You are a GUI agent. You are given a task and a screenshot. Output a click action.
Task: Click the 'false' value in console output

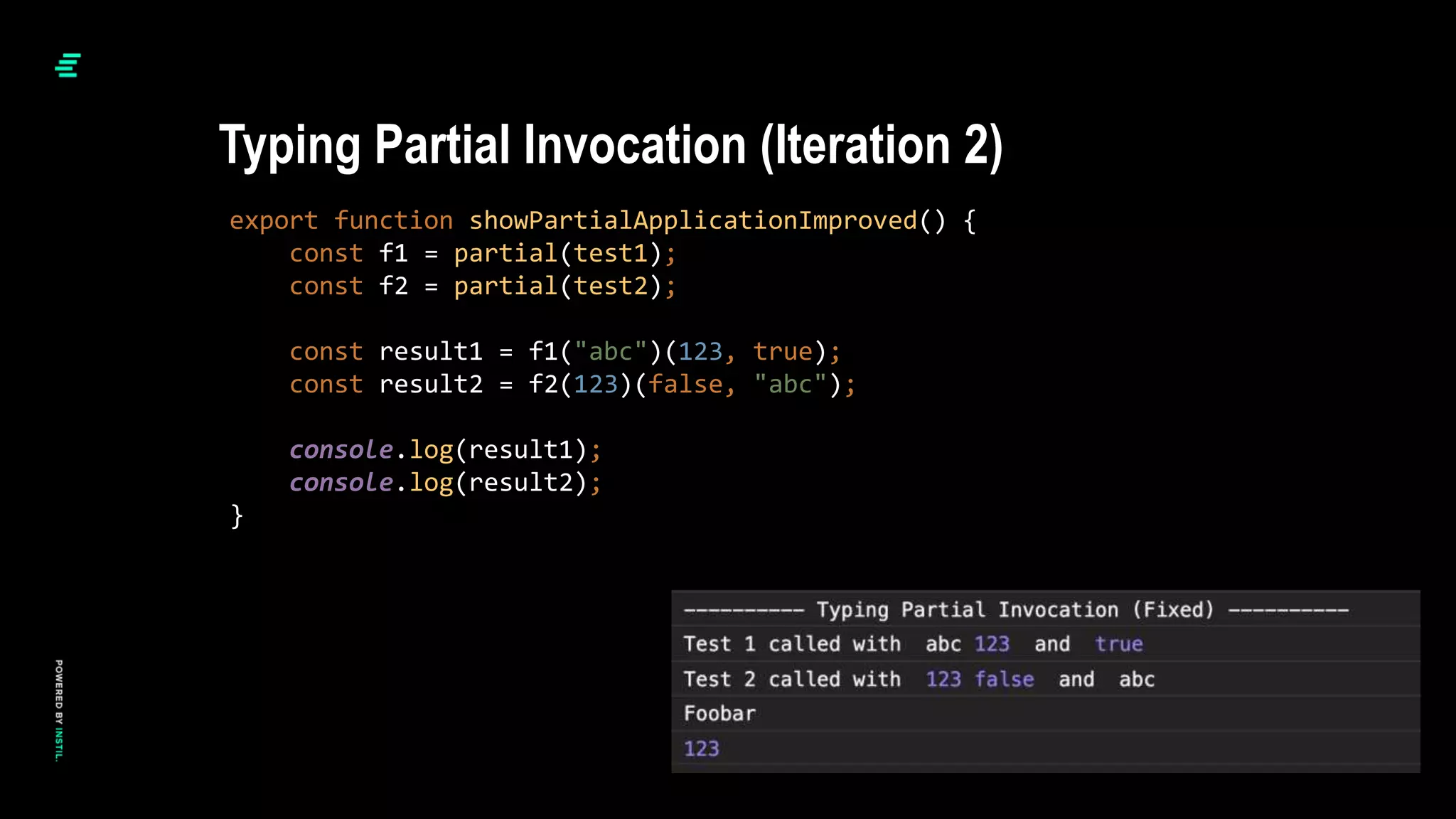click(1004, 679)
